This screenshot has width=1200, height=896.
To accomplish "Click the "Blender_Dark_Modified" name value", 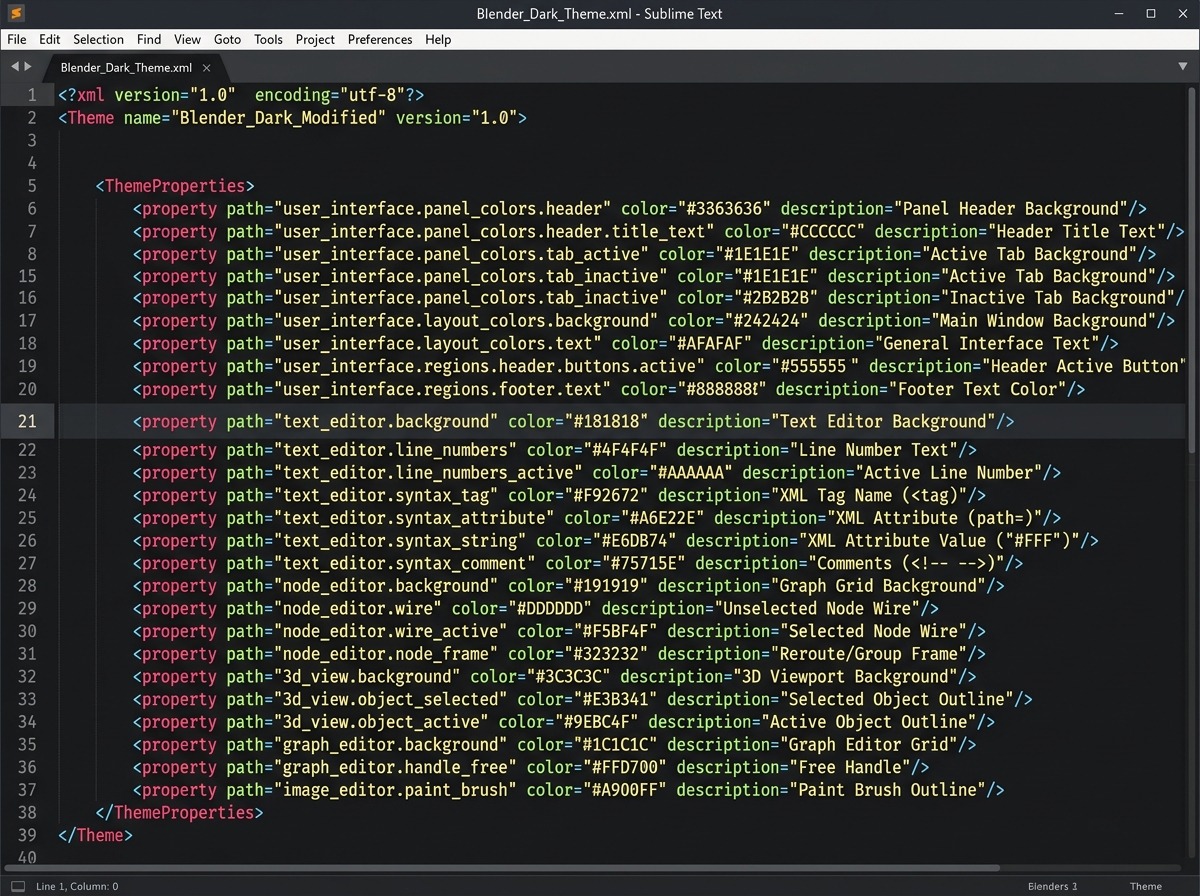I will coord(279,118).
